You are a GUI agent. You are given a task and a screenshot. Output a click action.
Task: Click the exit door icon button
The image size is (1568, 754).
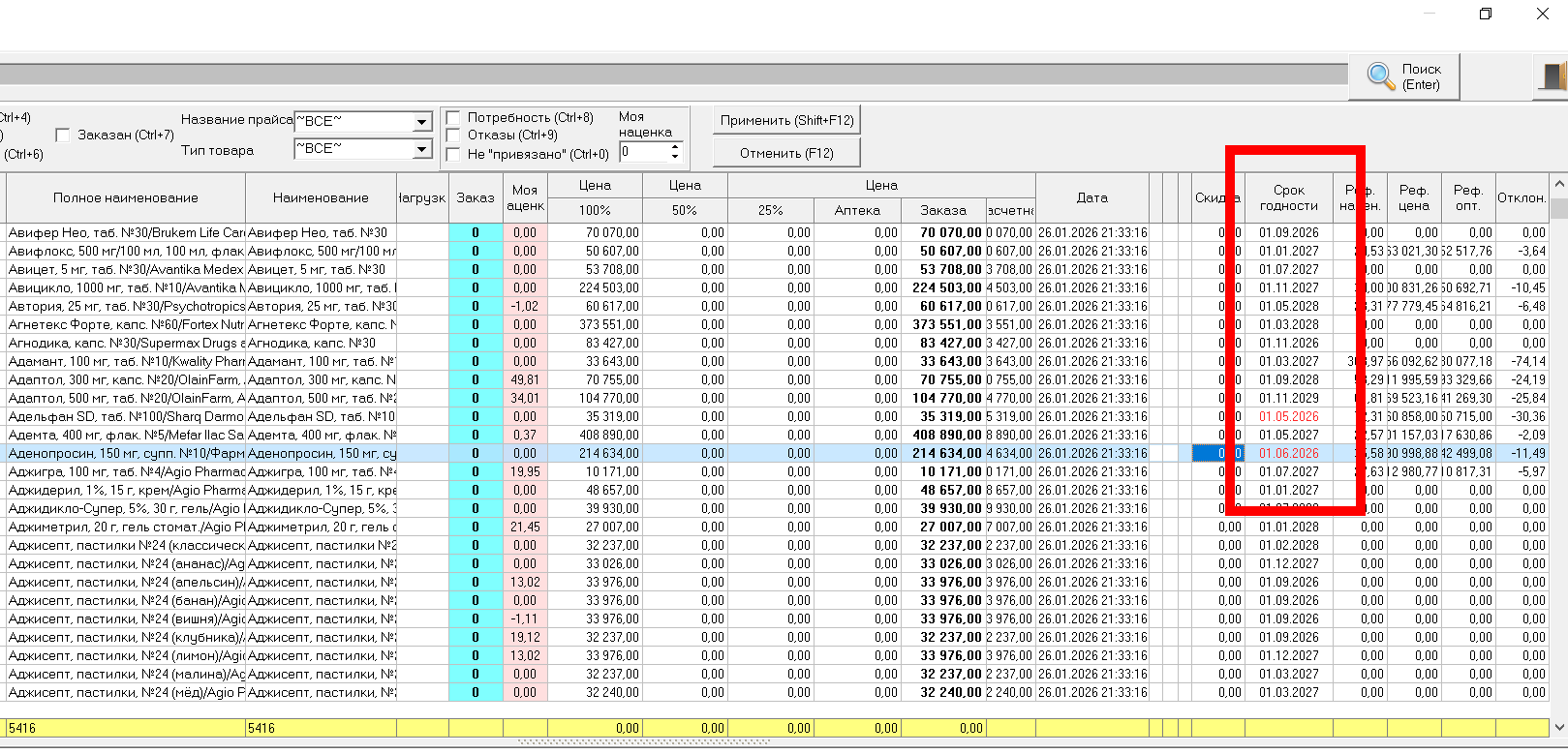pyautogui.click(x=1553, y=76)
